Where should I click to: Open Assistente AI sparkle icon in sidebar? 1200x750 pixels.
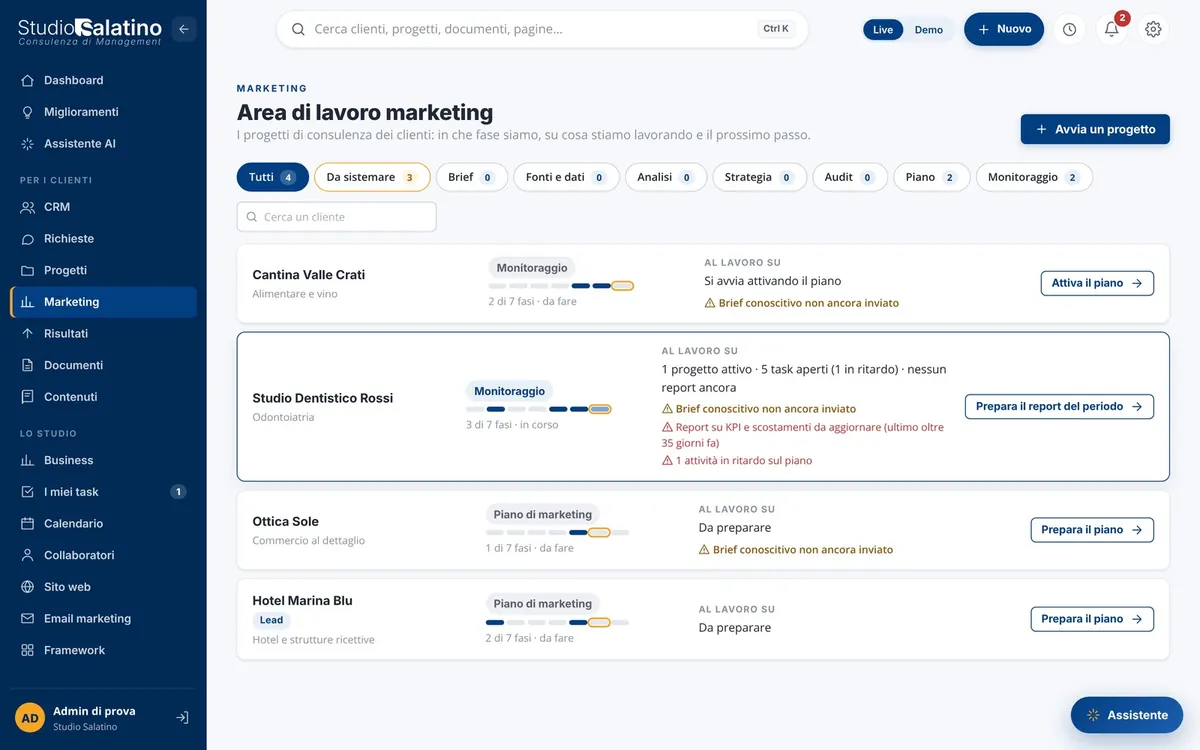28,144
